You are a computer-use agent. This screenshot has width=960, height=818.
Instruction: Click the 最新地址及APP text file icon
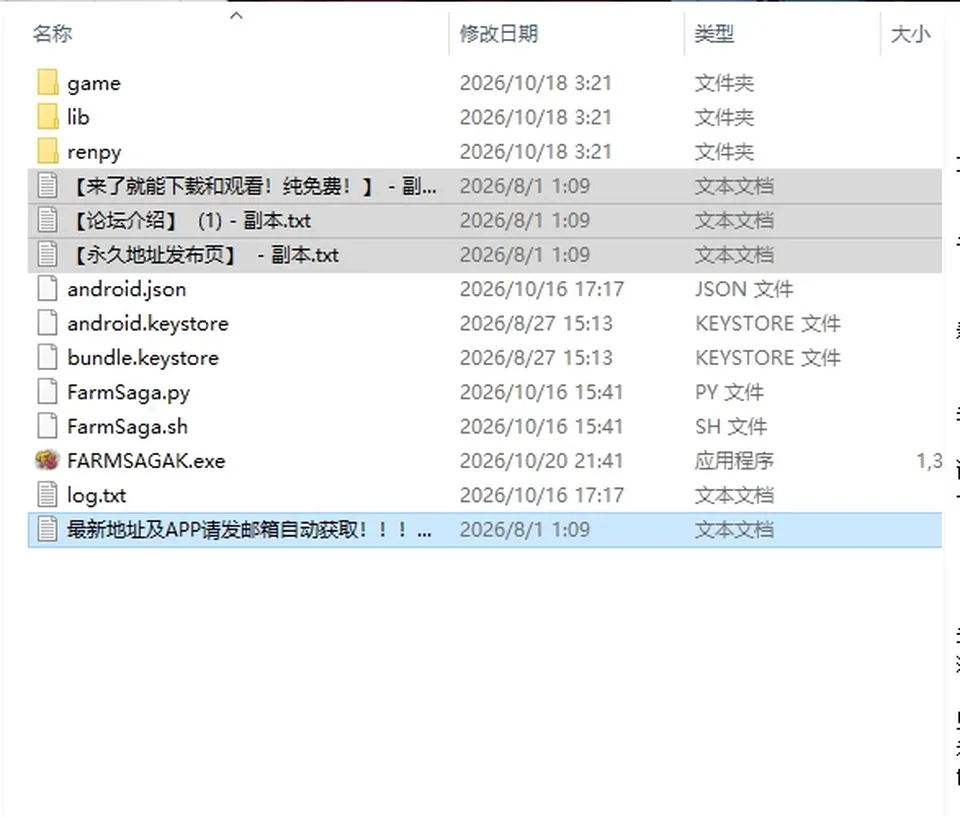pyautogui.click(x=48, y=530)
